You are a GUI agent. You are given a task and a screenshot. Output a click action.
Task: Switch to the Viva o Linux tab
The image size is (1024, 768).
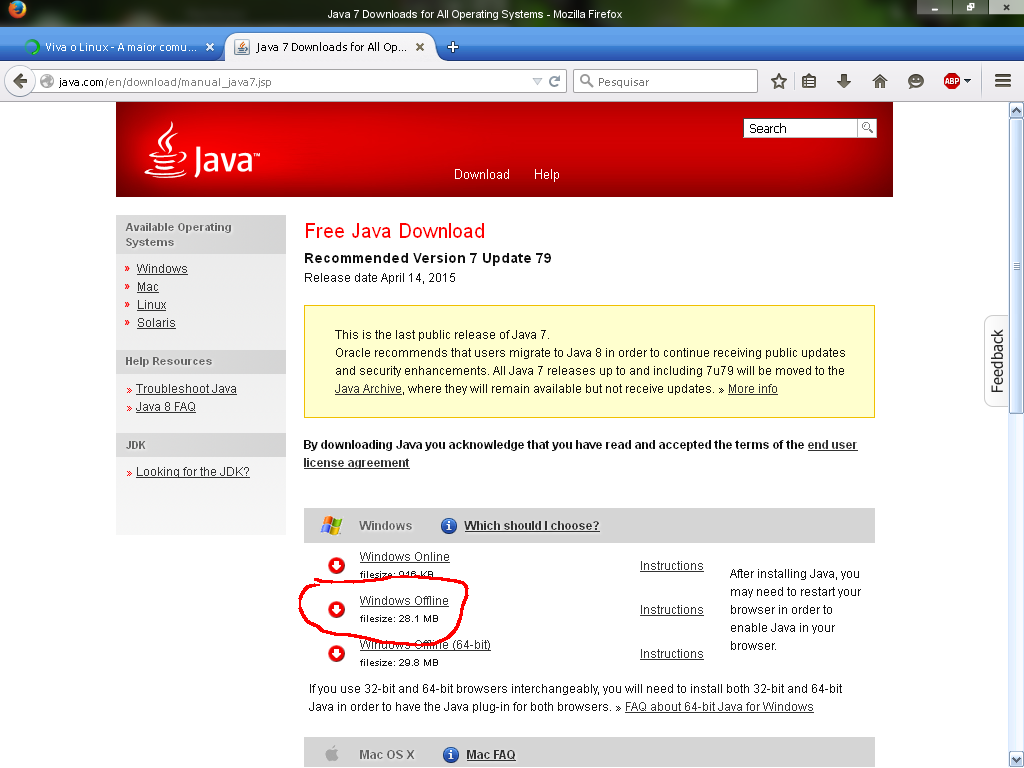coord(119,47)
